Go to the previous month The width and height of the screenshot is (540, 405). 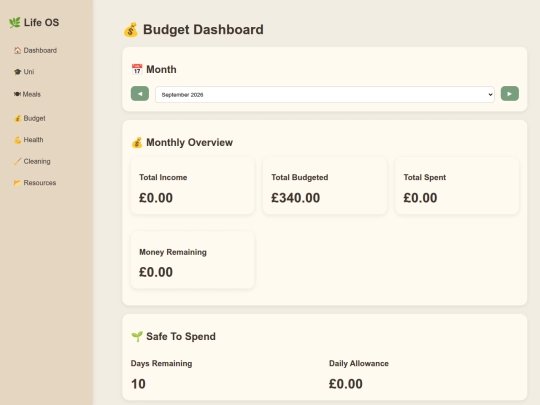(x=140, y=94)
